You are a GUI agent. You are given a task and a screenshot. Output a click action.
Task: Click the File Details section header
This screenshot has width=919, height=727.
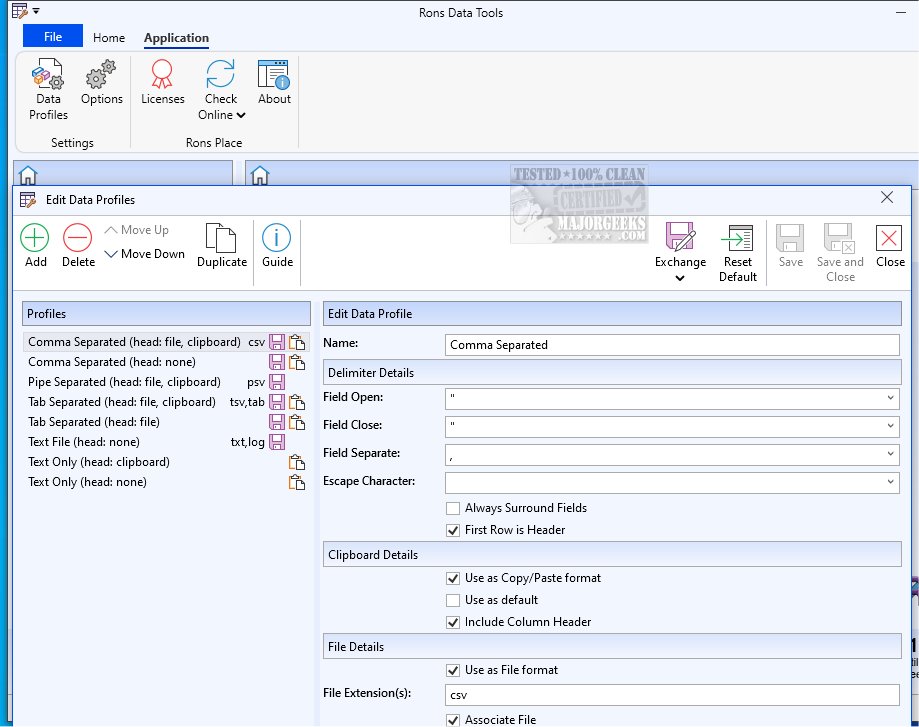click(x=612, y=647)
